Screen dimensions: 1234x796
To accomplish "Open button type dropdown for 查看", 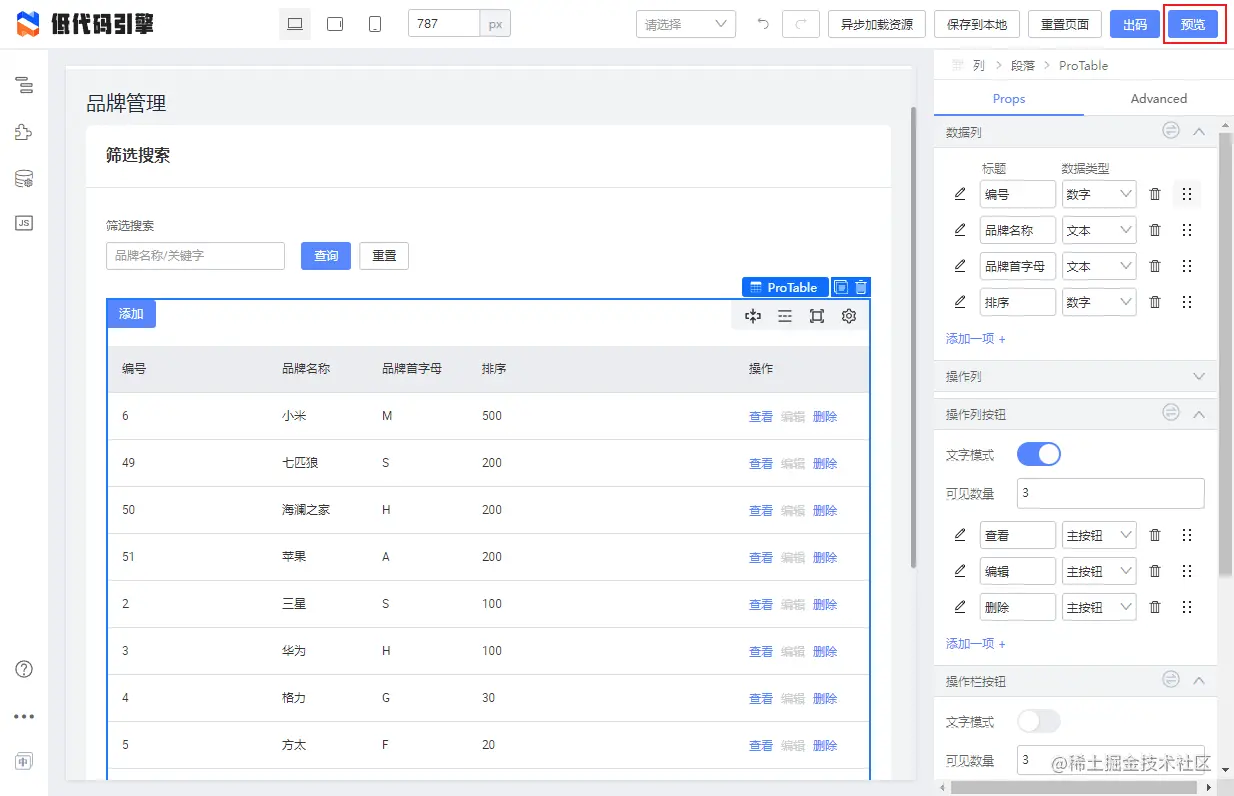I will 1099,535.
